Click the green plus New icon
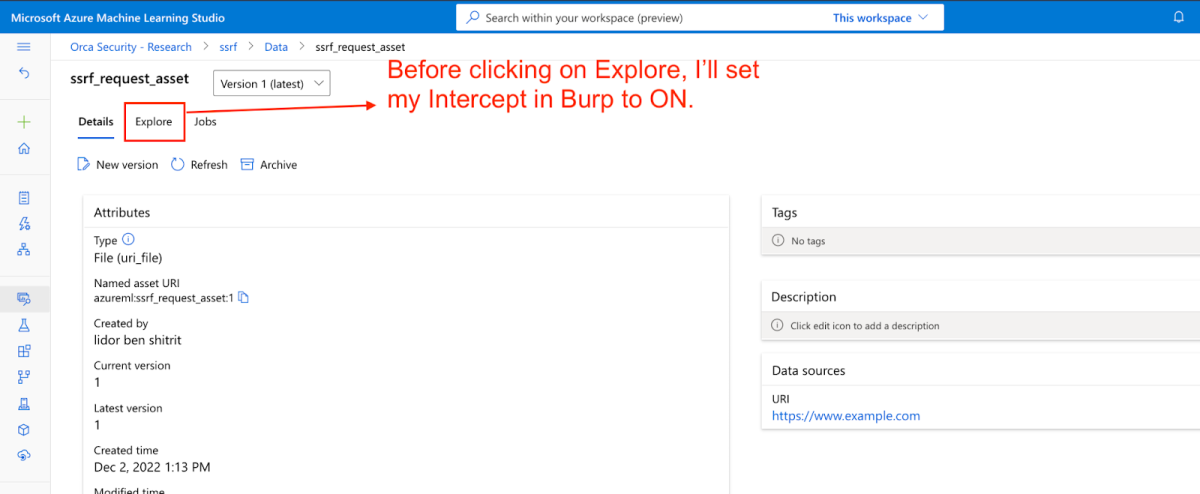This screenshot has width=1200, height=494. click(x=24, y=122)
